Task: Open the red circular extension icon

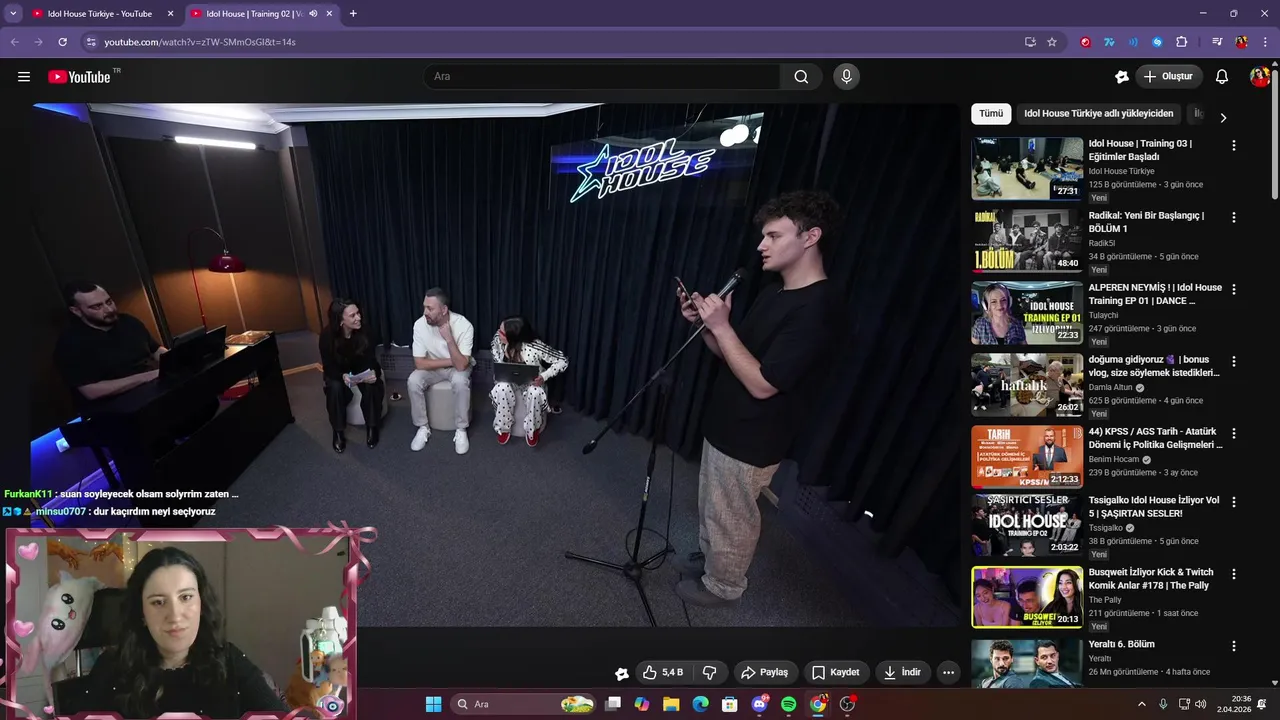Action: tap(1086, 42)
